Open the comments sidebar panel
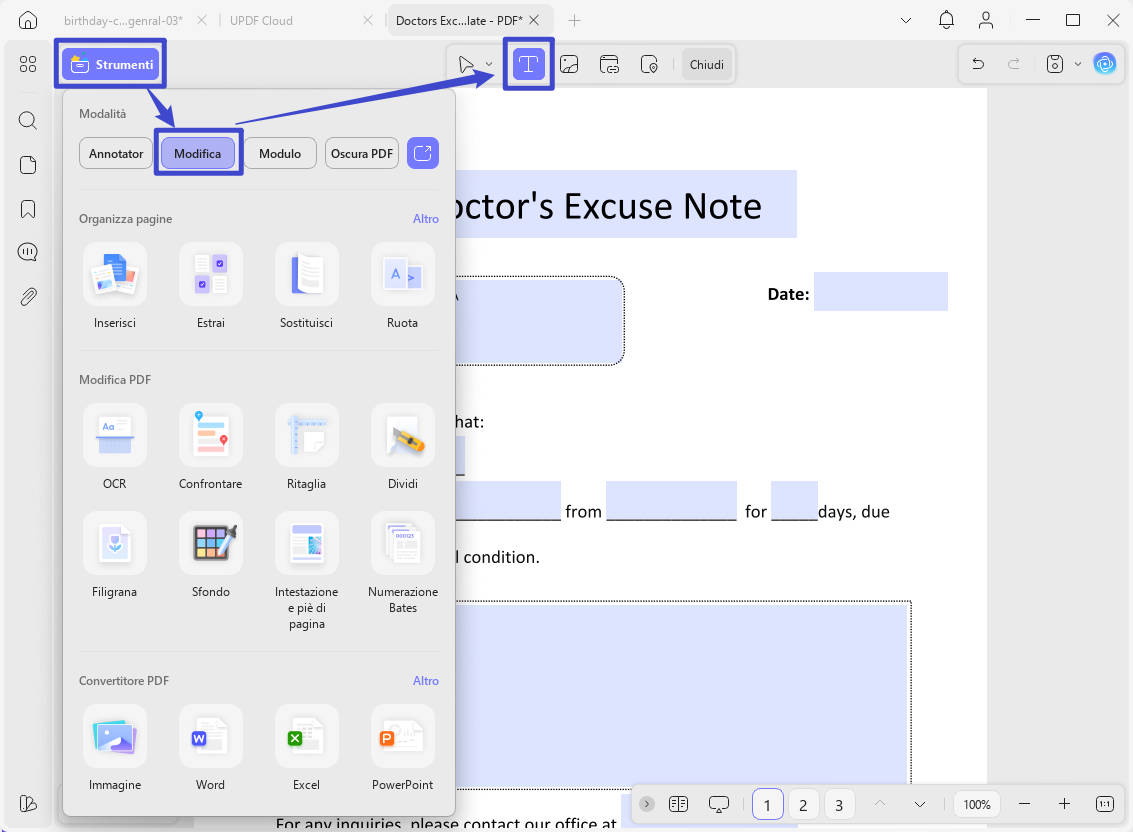Viewport: 1133px width, 832px height. coord(28,252)
